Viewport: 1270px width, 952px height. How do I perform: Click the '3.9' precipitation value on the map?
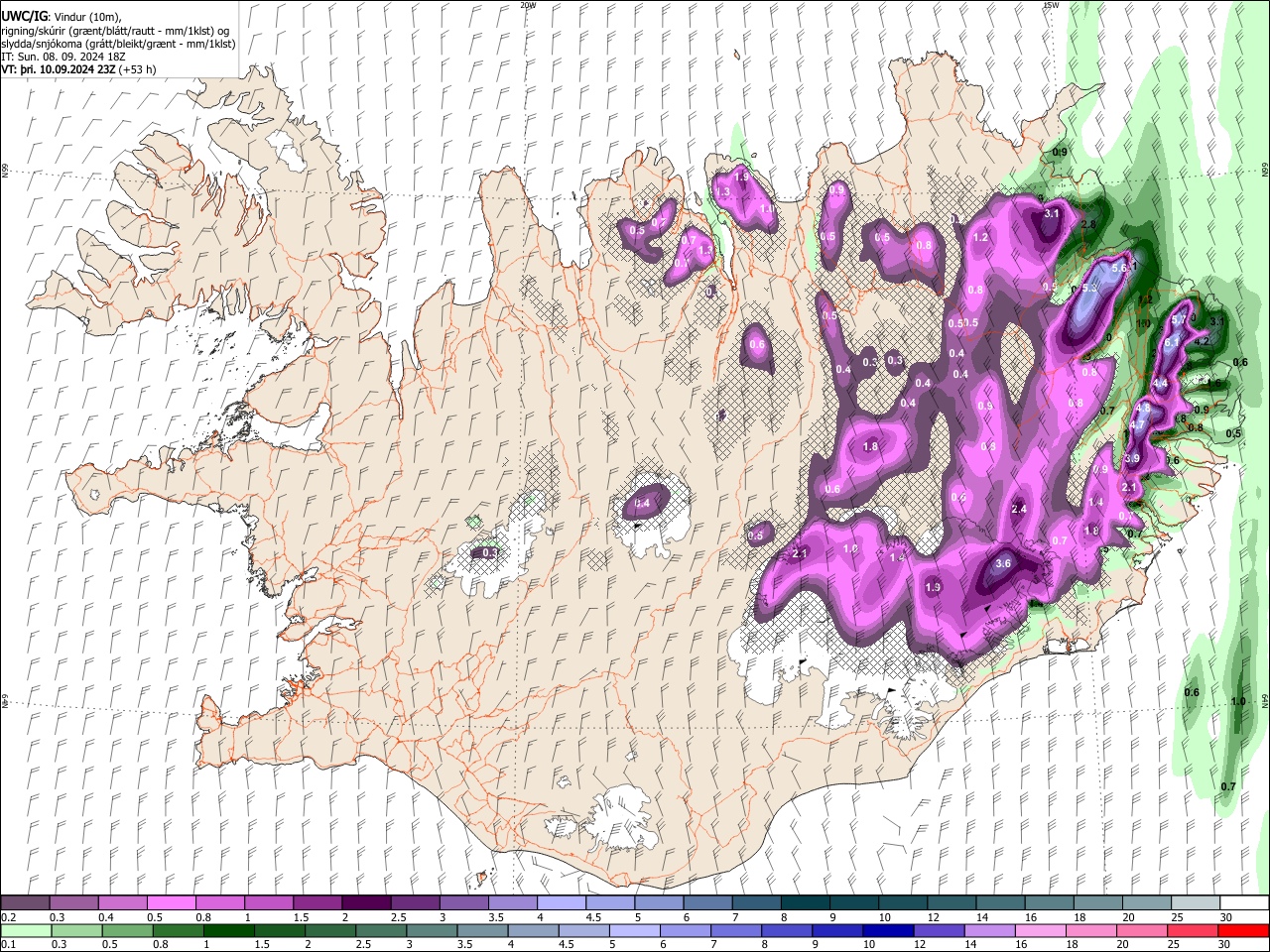click(1132, 458)
